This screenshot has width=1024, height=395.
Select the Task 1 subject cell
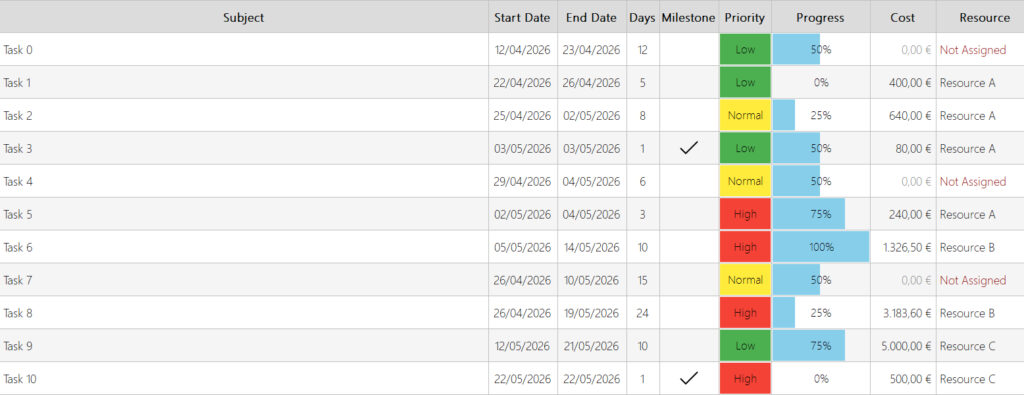coord(244,83)
